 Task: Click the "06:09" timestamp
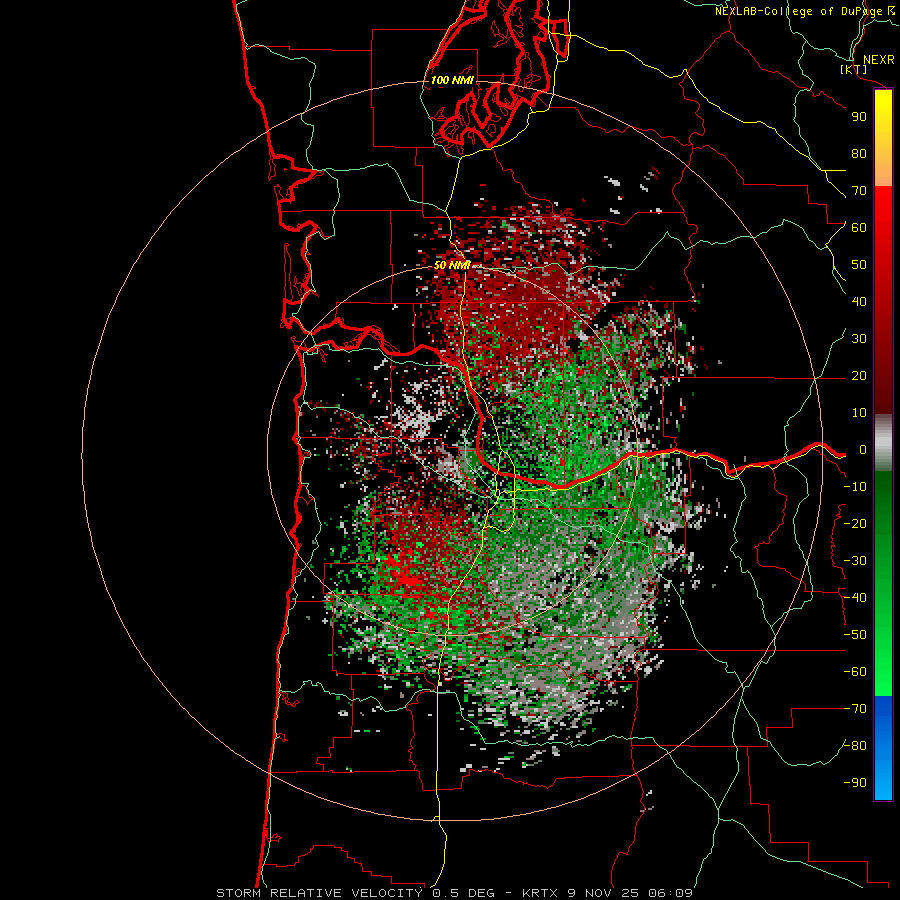coord(670,893)
